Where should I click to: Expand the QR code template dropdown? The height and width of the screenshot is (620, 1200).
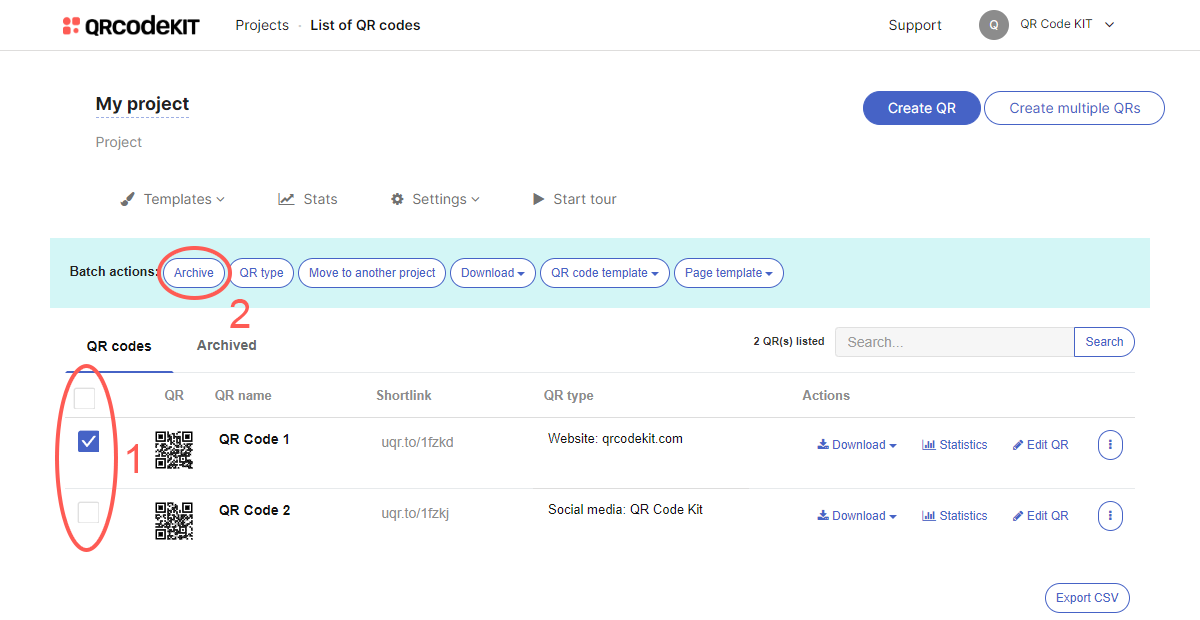(x=604, y=272)
